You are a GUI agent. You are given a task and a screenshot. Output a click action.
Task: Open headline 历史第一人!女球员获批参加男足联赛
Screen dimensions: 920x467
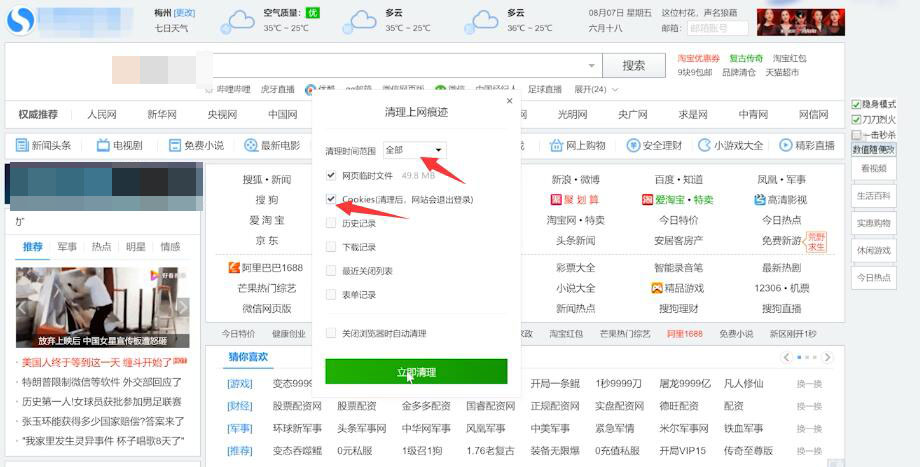click(102, 402)
